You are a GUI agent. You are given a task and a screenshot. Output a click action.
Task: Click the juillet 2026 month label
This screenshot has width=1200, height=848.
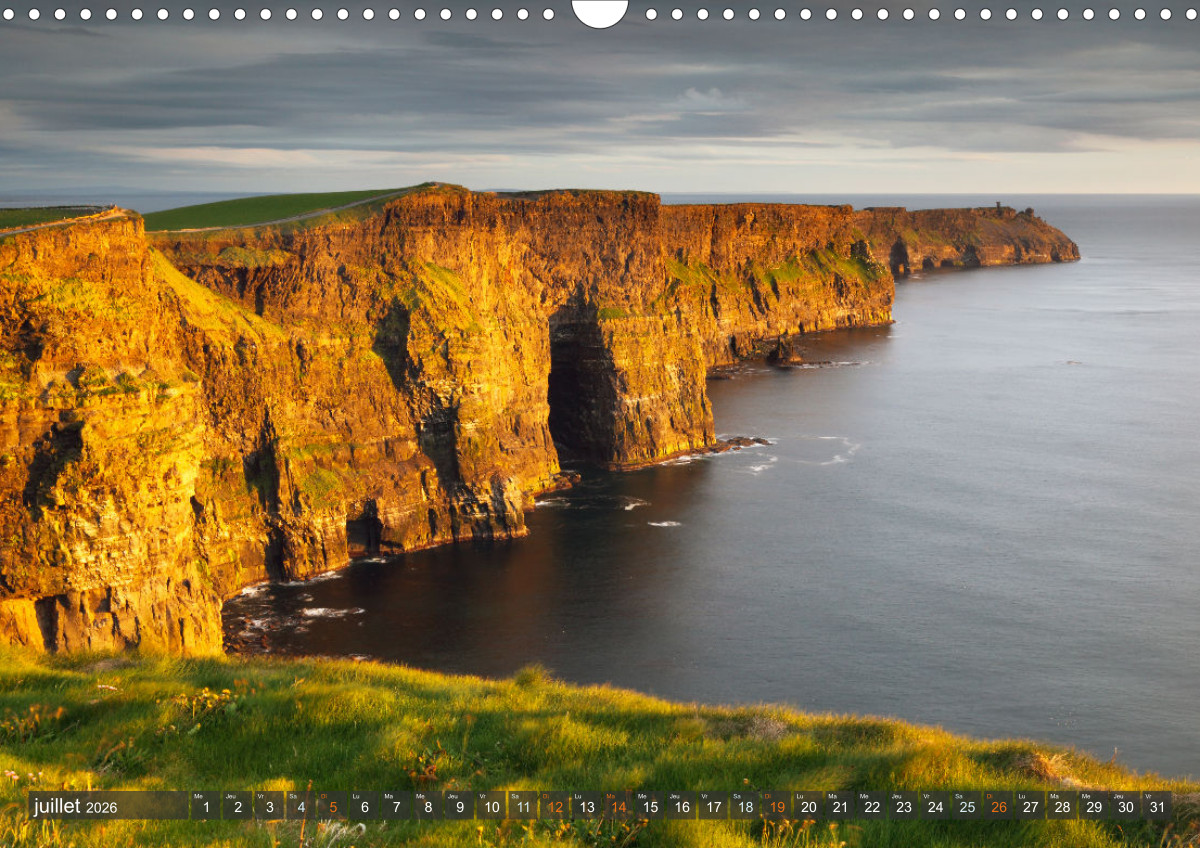(x=76, y=806)
